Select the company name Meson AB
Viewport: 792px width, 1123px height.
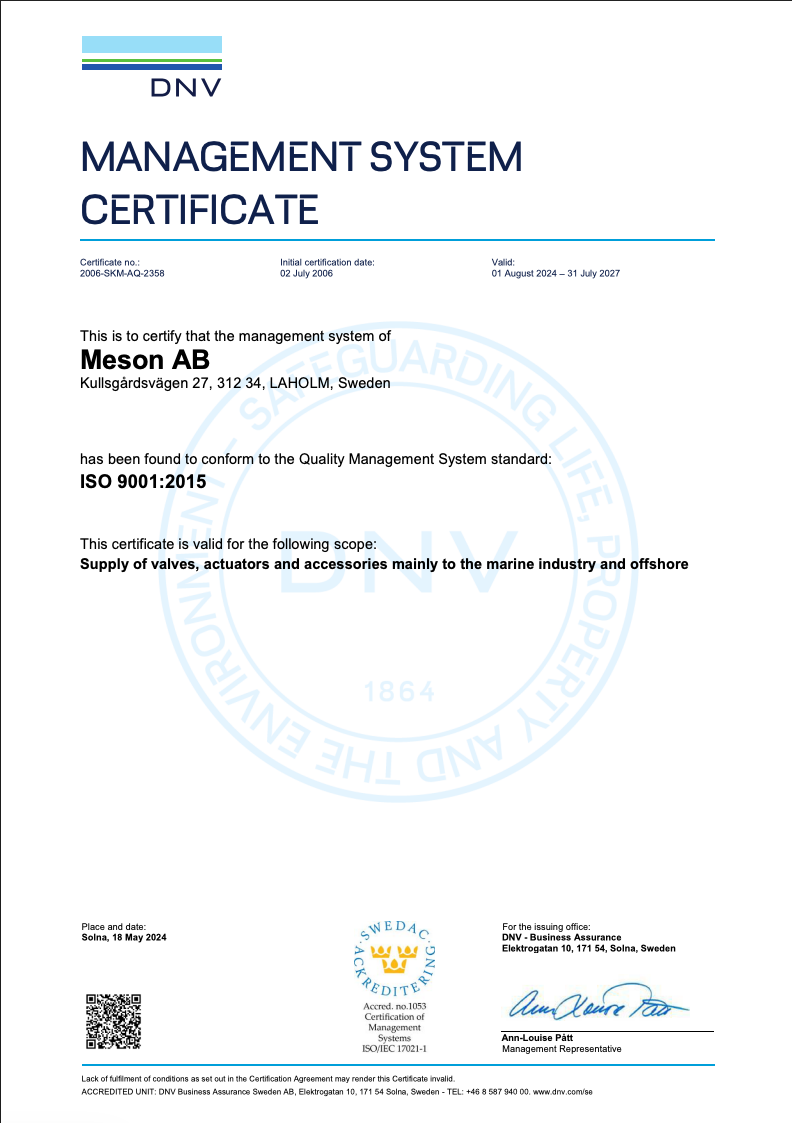(x=145, y=359)
